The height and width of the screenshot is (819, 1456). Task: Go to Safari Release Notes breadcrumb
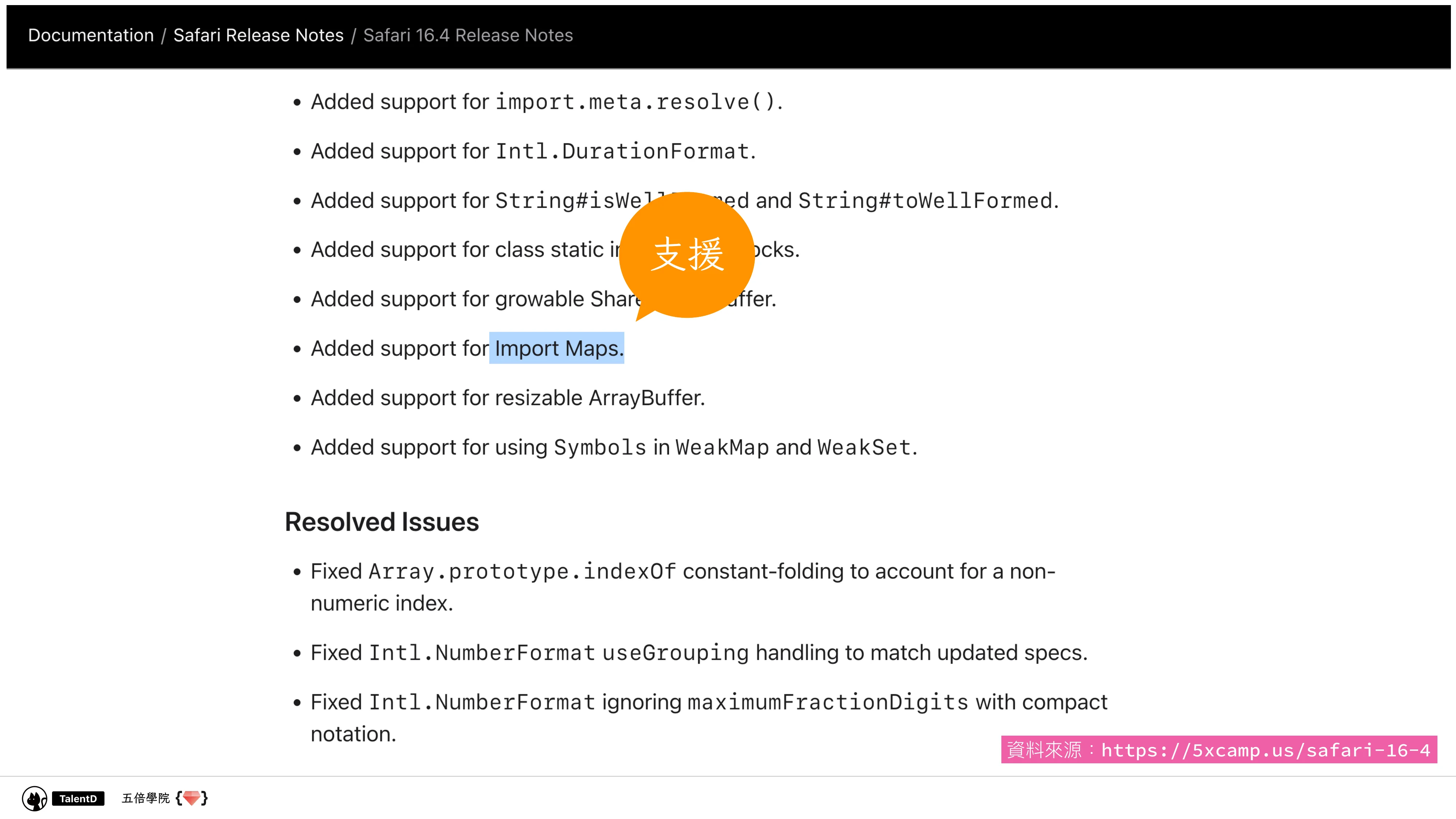coord(258,35)
